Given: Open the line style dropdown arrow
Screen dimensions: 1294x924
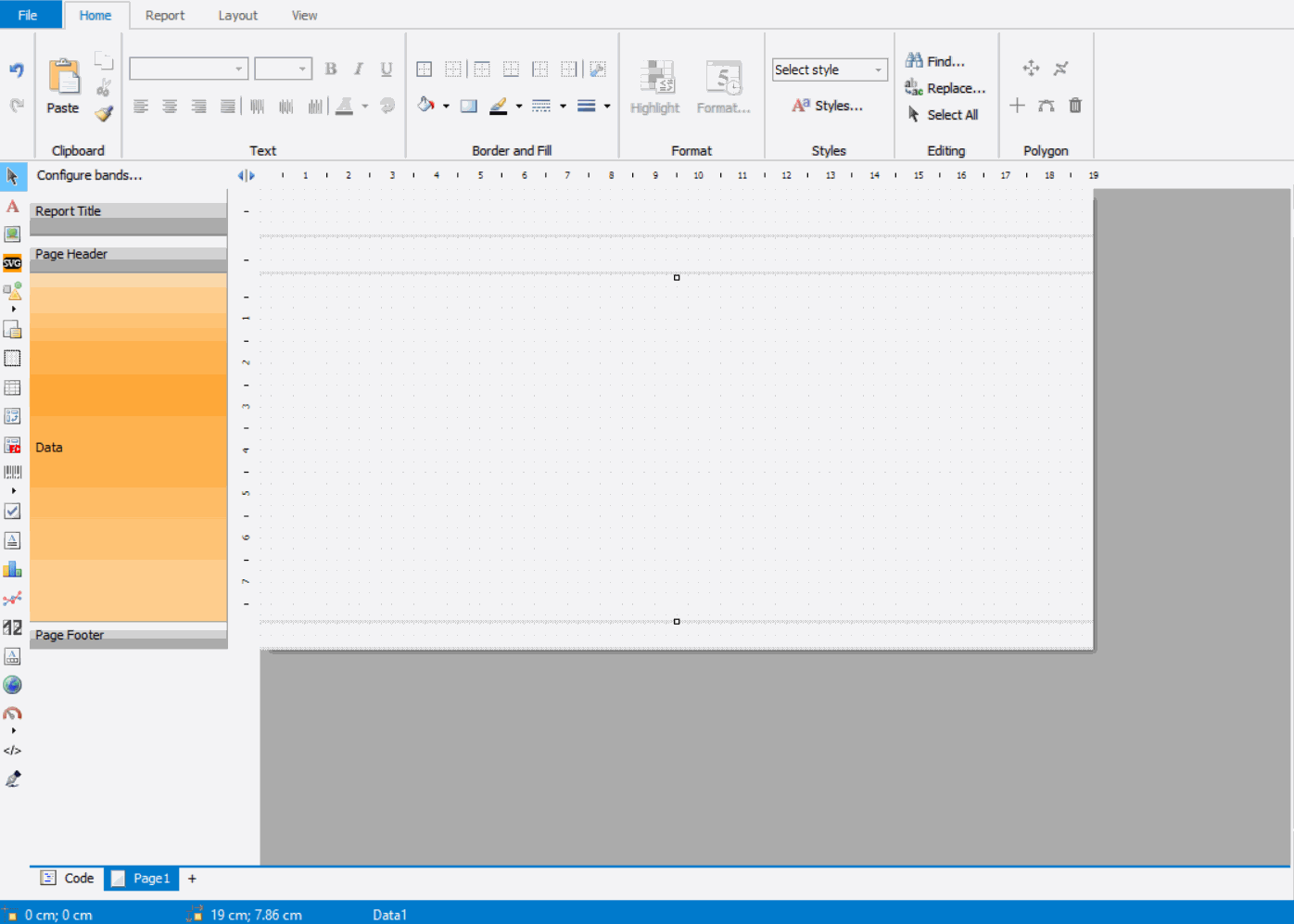Looking at the screenshot, I should [563, 106].
